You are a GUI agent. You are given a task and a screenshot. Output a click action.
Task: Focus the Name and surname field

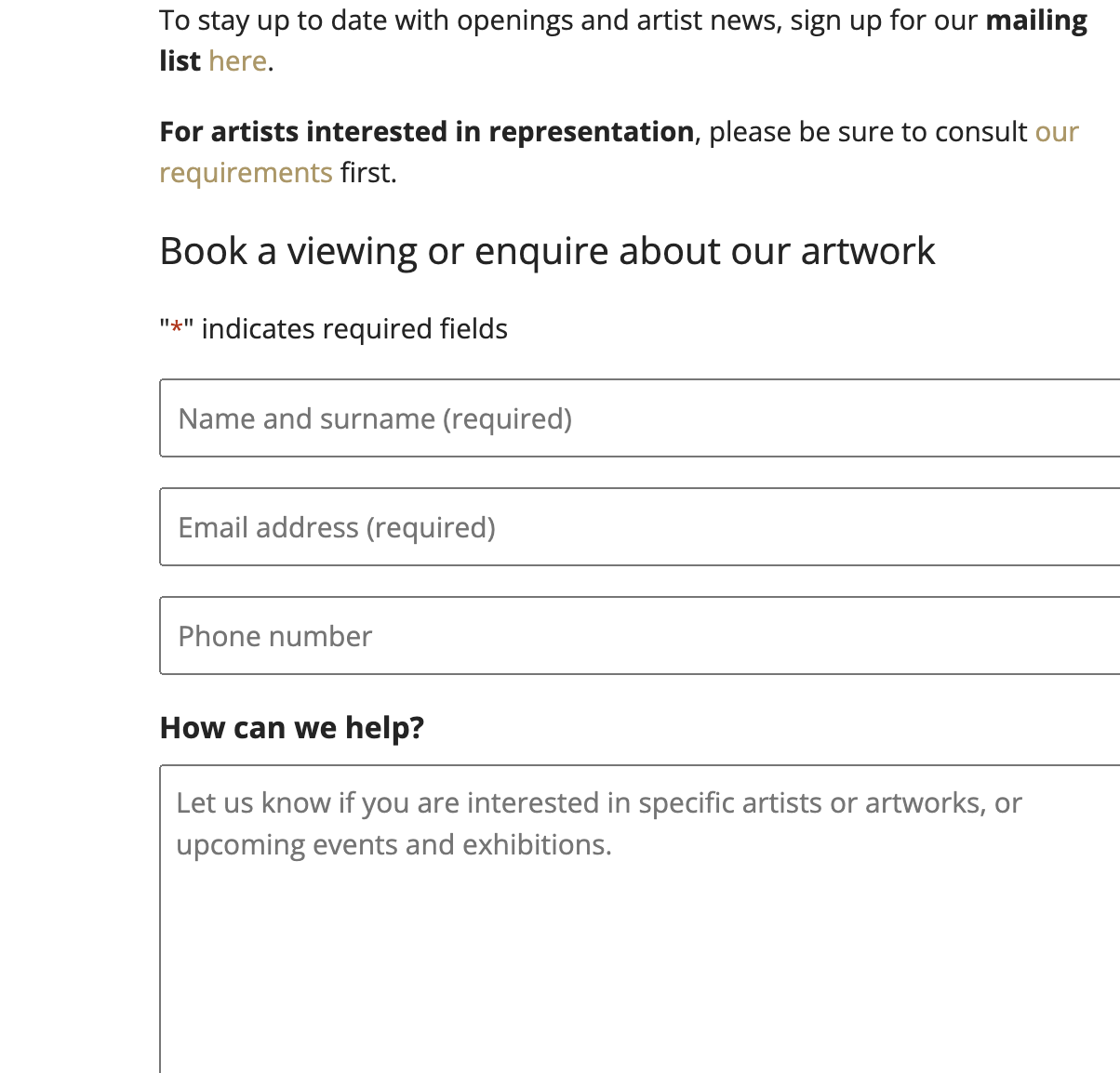coord(639,418)
